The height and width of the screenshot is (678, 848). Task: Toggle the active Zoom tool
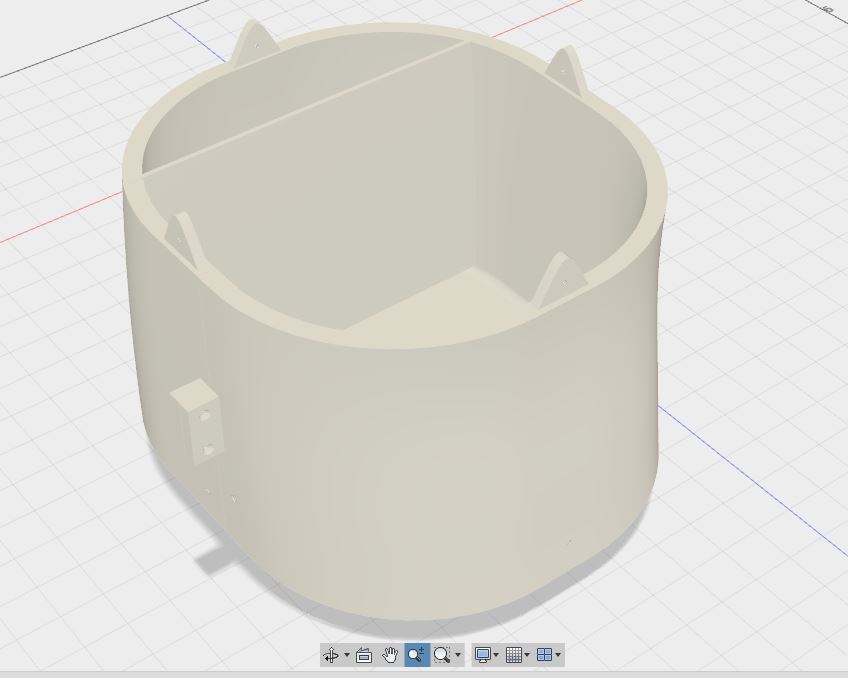(x=416, y=655)
